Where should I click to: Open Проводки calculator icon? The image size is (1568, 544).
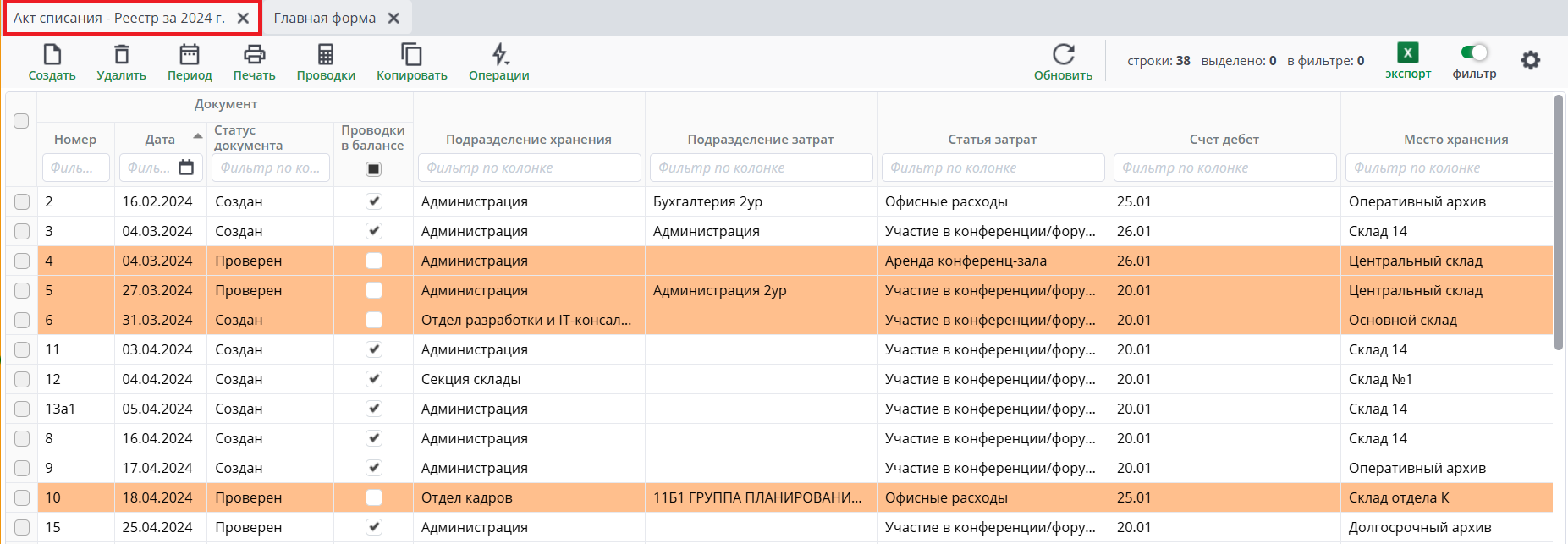325,55
